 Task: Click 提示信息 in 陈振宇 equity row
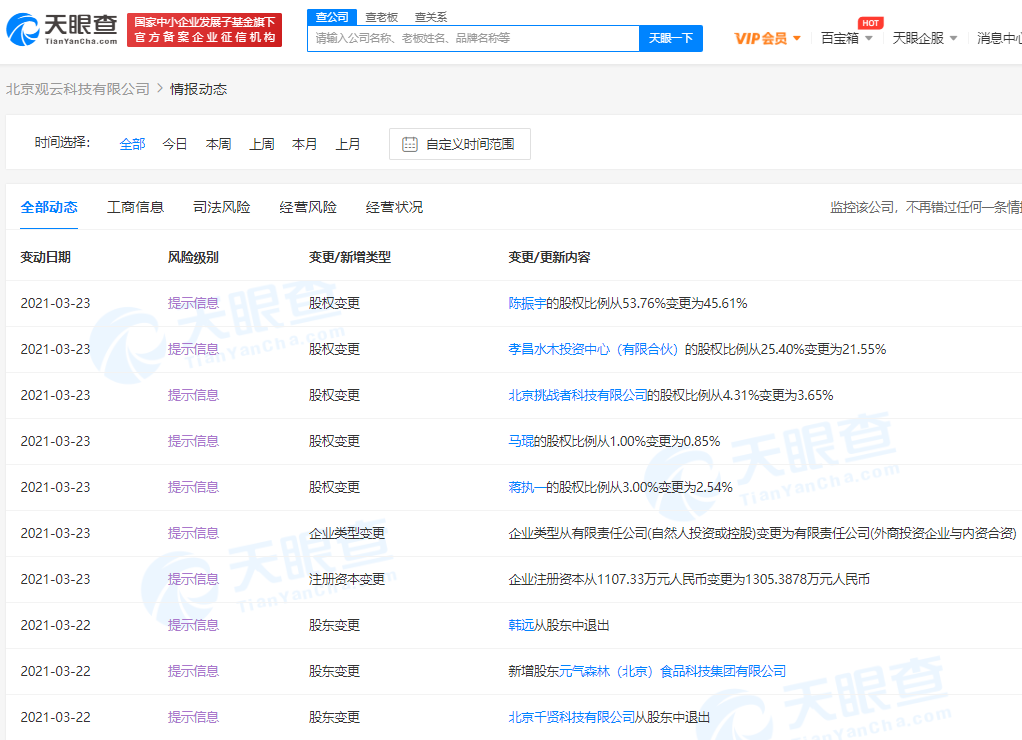click(x=193, y=303)
